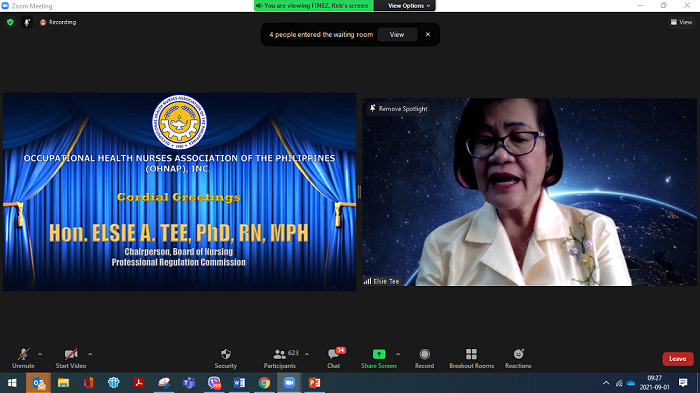The image size is (700, 393).
Task: Open Breakout Rooms
Action: pos(471,359)
